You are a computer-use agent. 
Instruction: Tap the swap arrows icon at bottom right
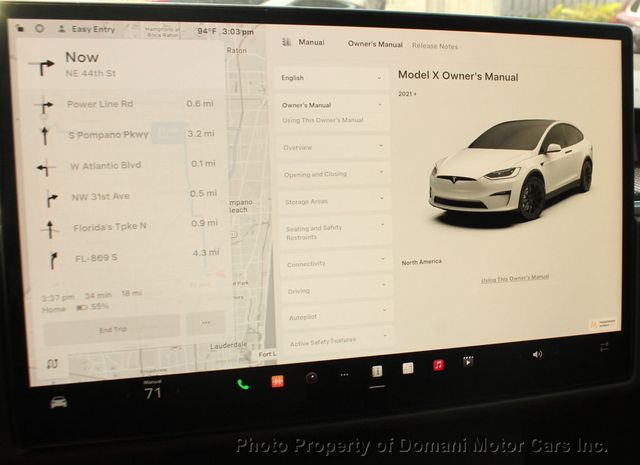(604, 347)
